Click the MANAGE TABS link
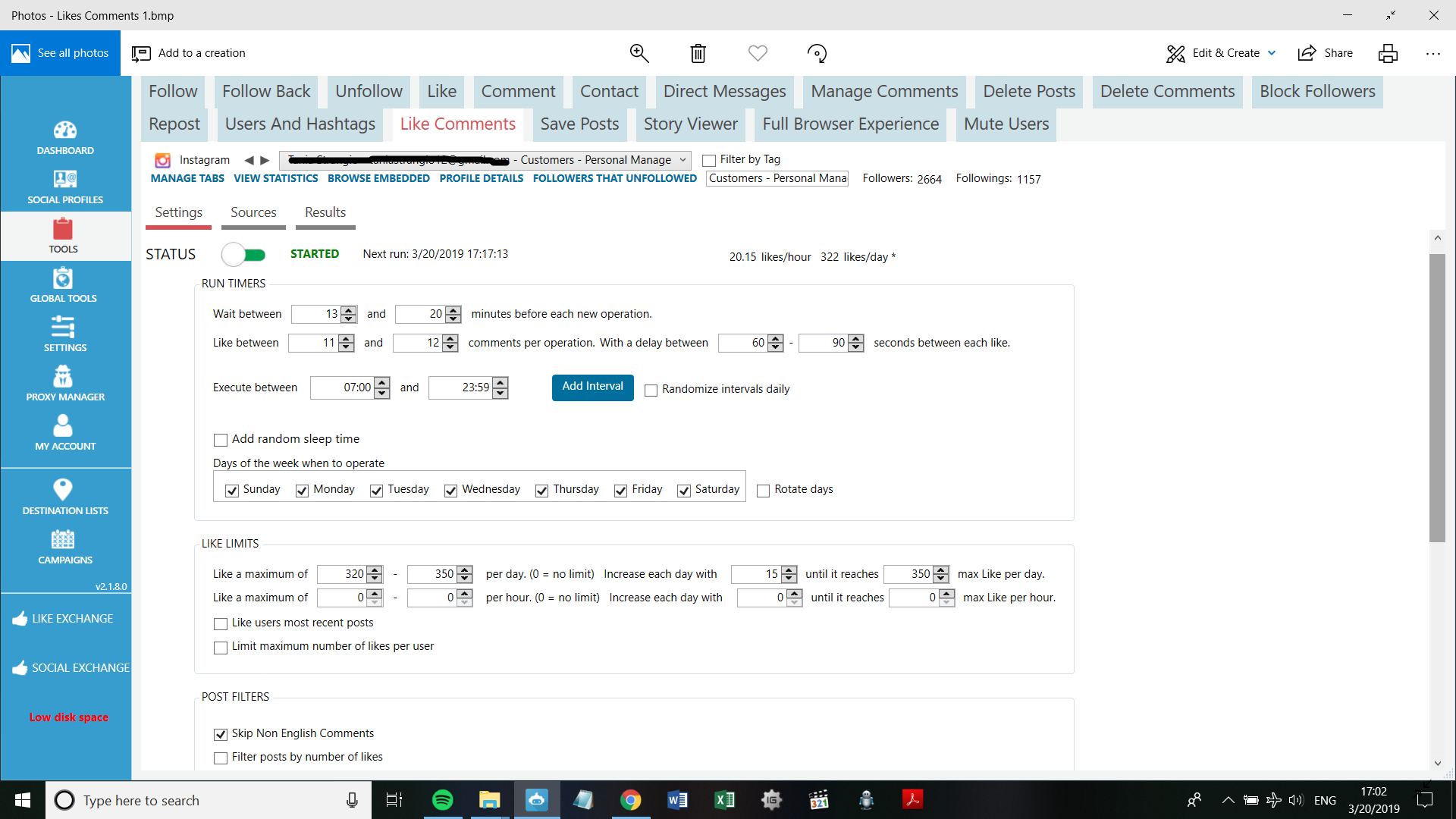1456x819 pixels. (x=187, y=179)
